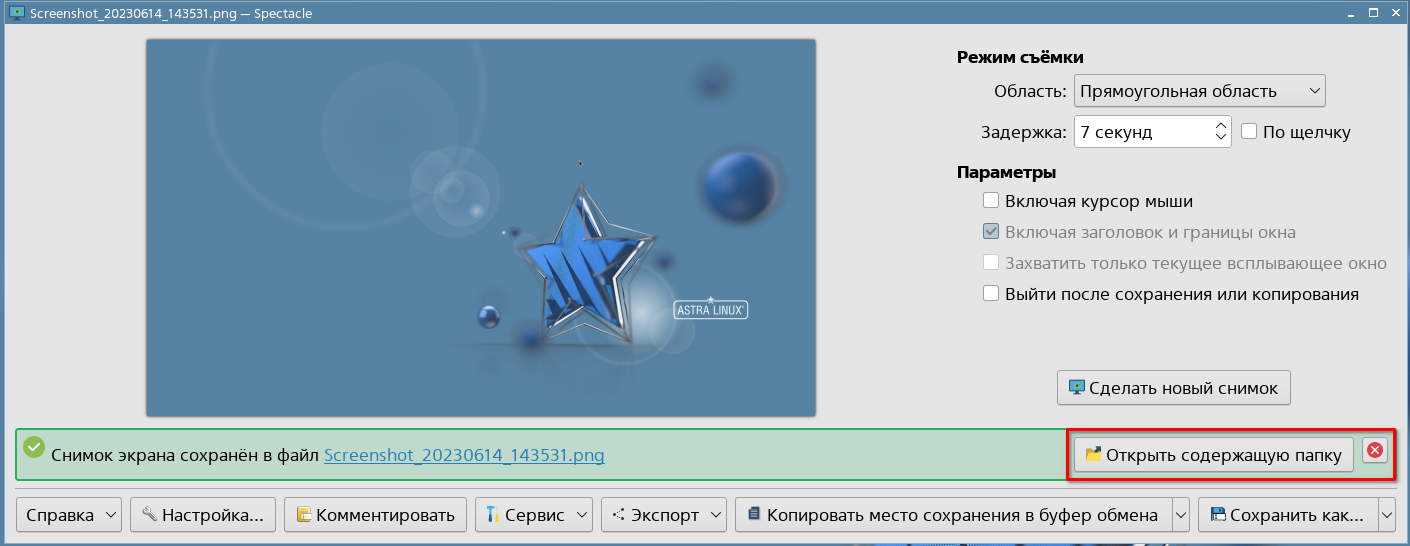Click the monitor icon on new-snapshot button
1410x546 pixels.
1077,388
